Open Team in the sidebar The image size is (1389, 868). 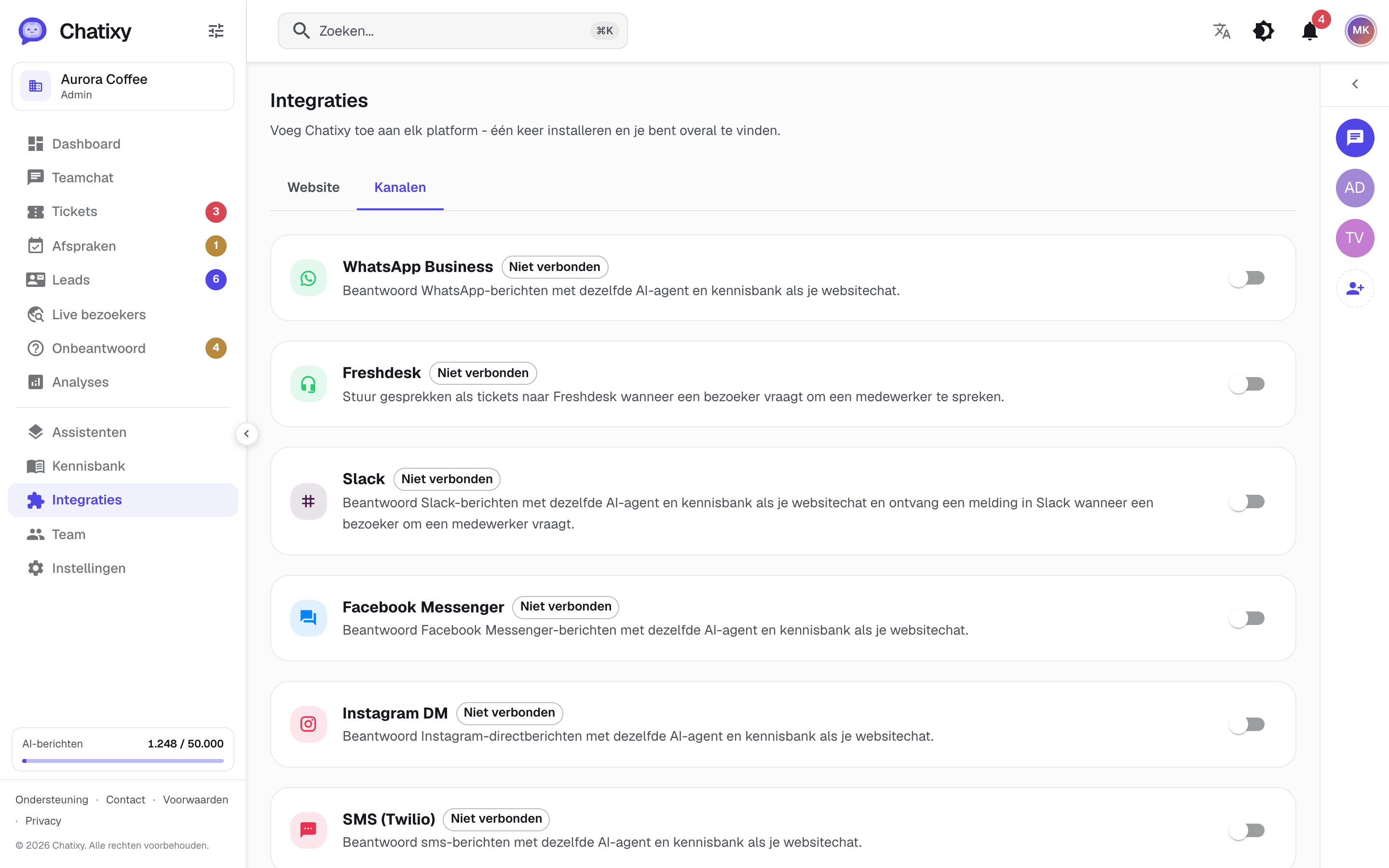click(123, 534)
